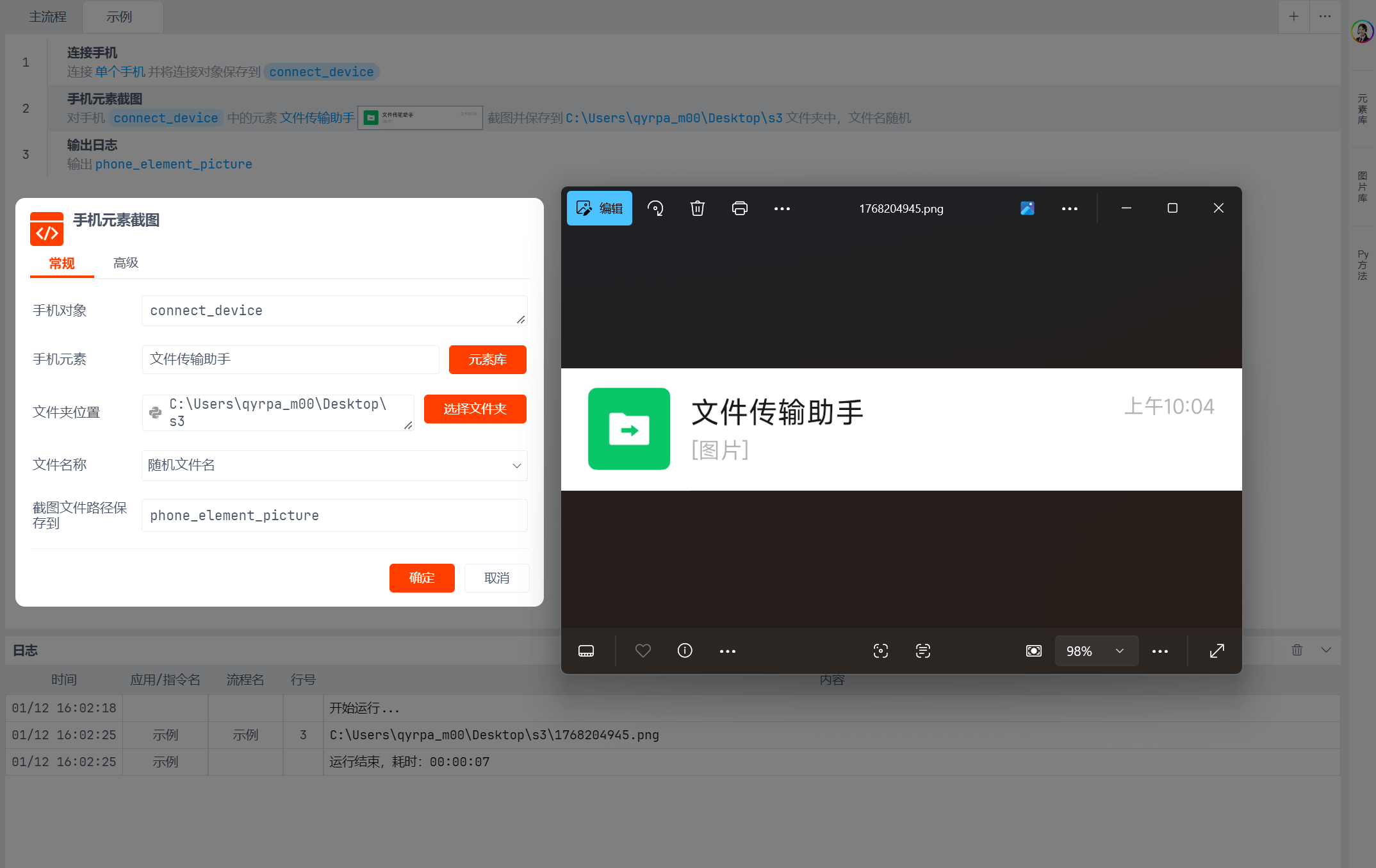Viewport: 1376px width, 868px height.
Task: Click the 选择文件夹 button
Action: click(475, 409)
